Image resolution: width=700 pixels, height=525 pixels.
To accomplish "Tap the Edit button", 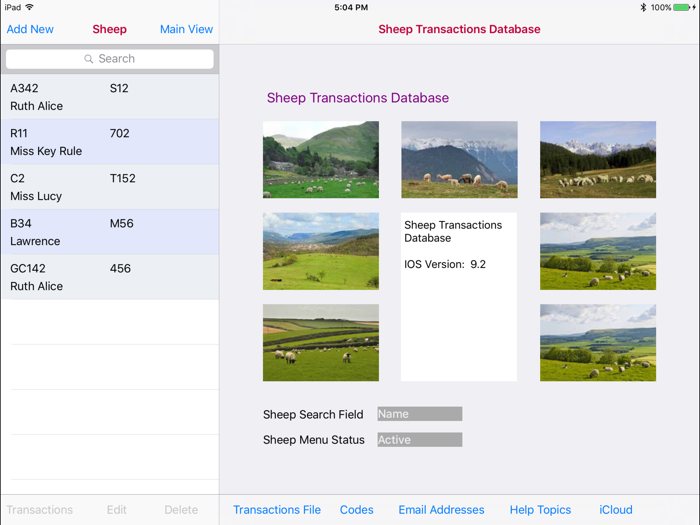I will (117, 510).
